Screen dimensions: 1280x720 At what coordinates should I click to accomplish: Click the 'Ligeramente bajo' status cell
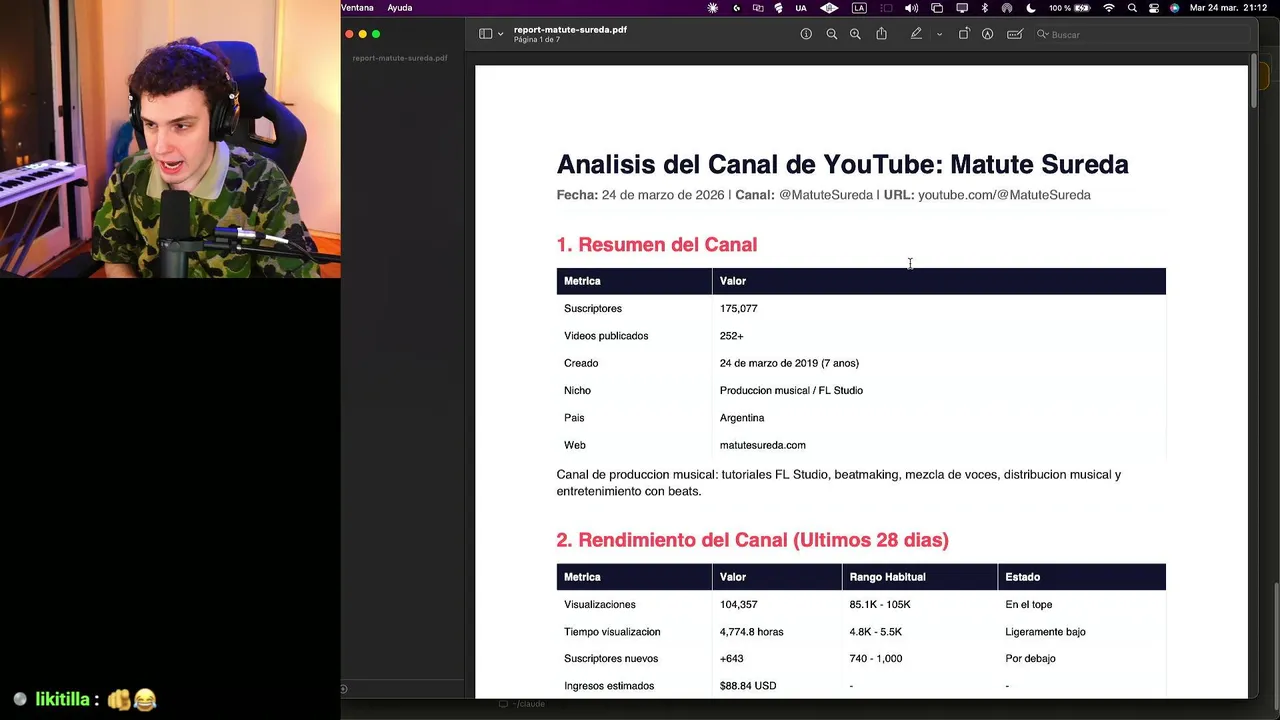1045,632
